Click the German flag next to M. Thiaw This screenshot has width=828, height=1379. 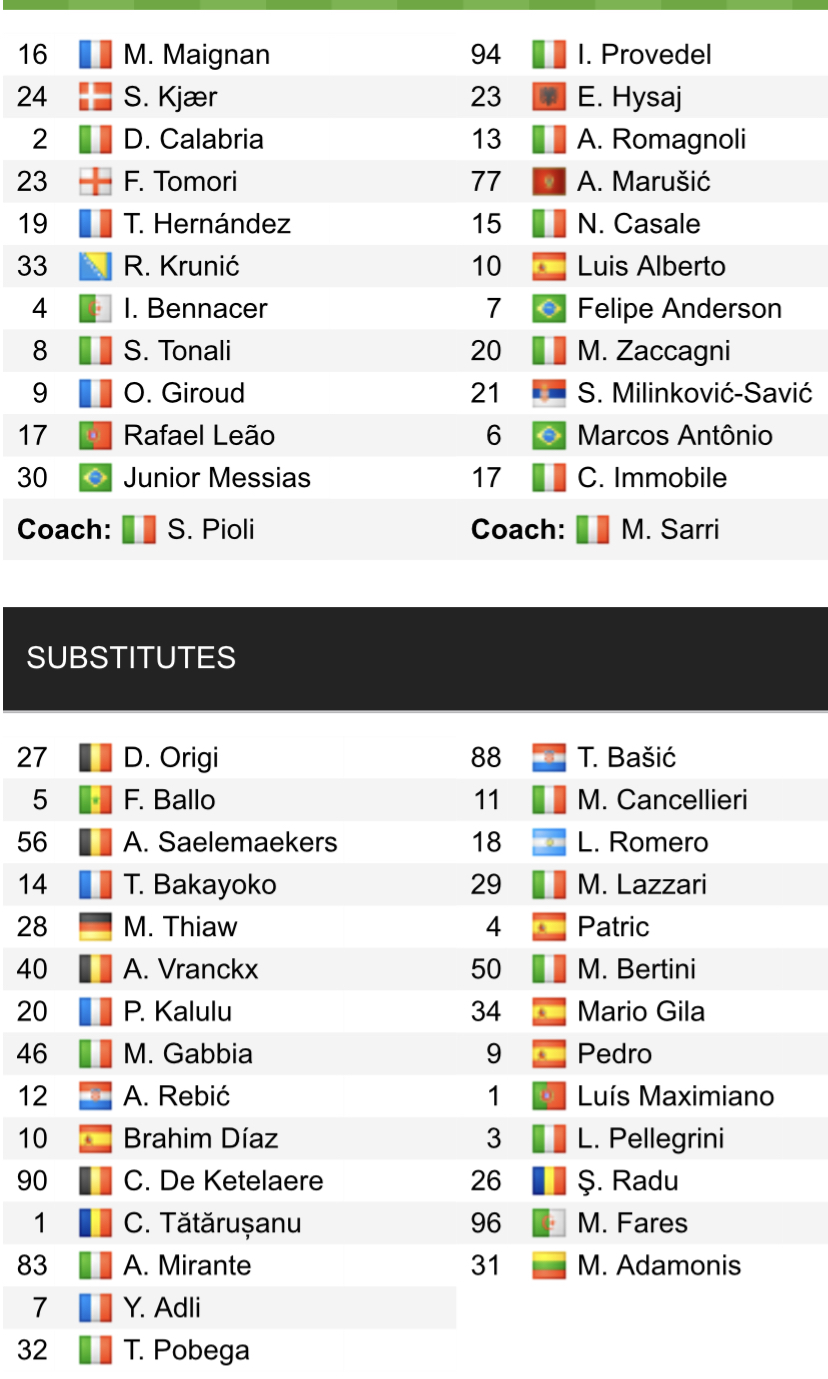[95, 927]
